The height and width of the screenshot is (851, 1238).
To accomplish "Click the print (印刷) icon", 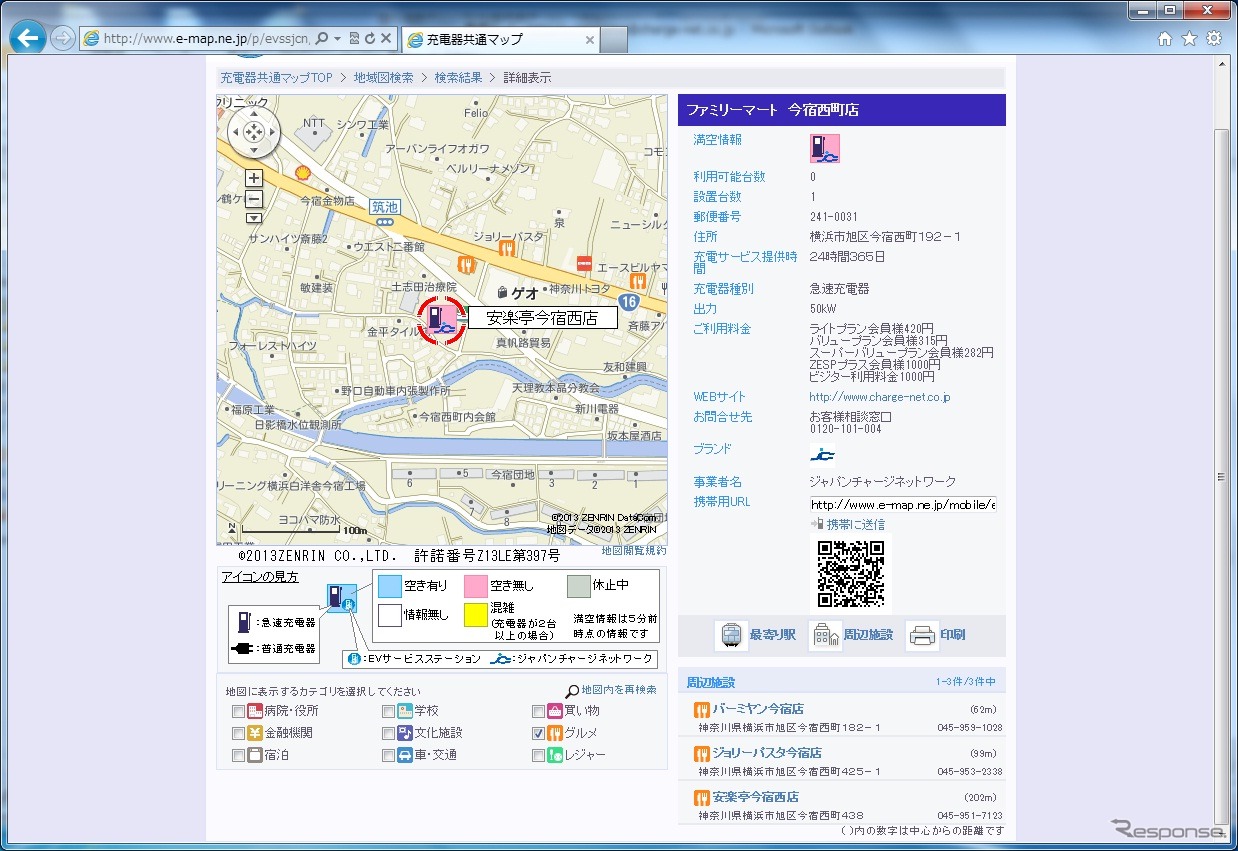I will (x=922, y=636).
